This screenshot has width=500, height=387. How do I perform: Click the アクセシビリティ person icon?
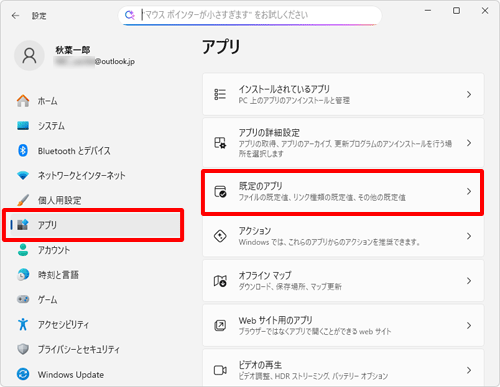[x=23, y=324]
